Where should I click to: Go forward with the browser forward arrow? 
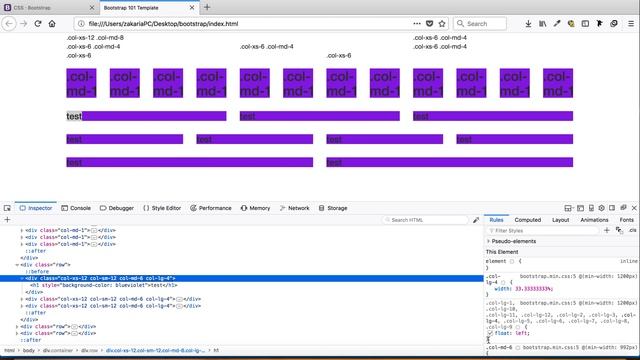pos(24,24)
